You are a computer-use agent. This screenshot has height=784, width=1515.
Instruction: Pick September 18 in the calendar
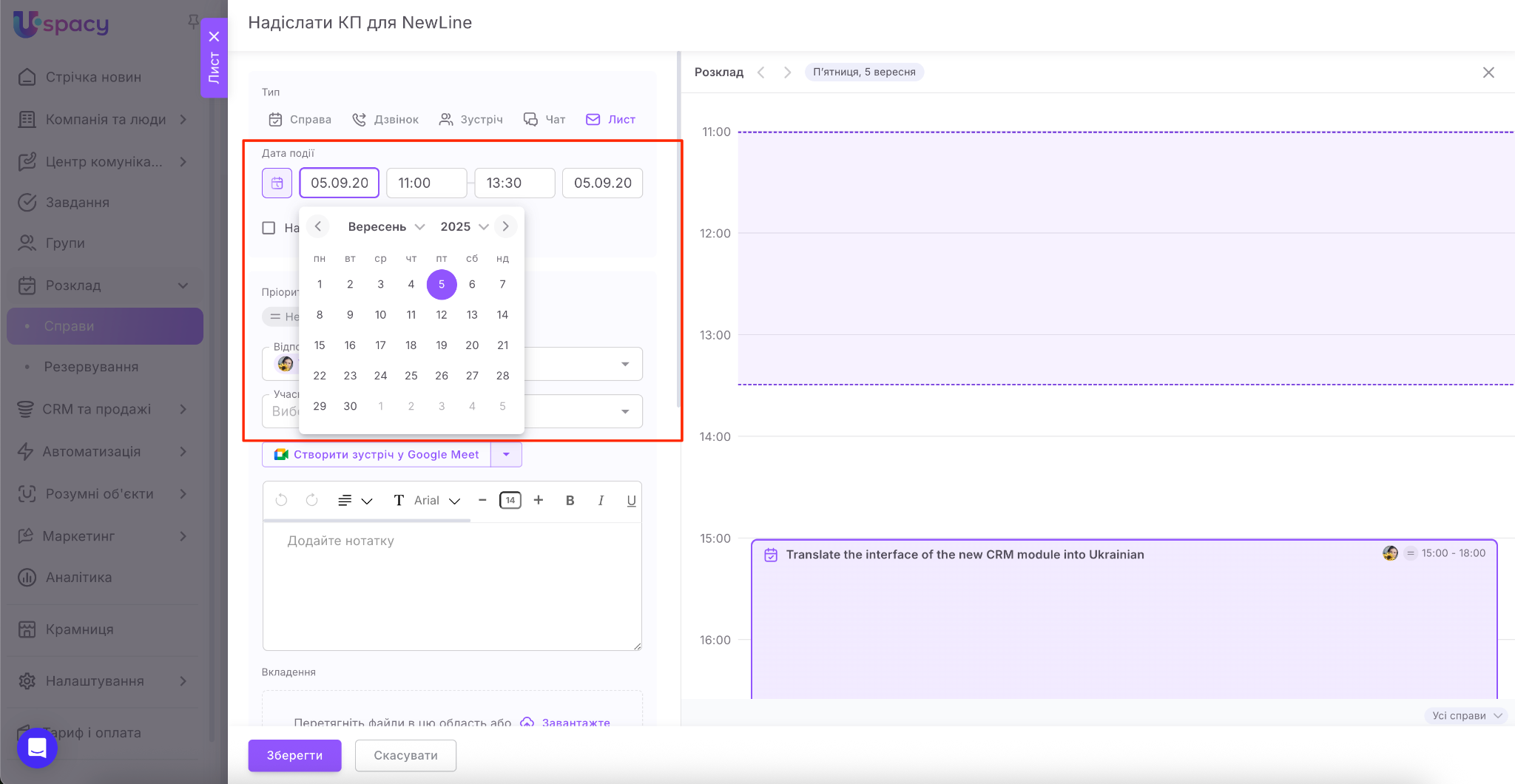(x=411, y=345)
